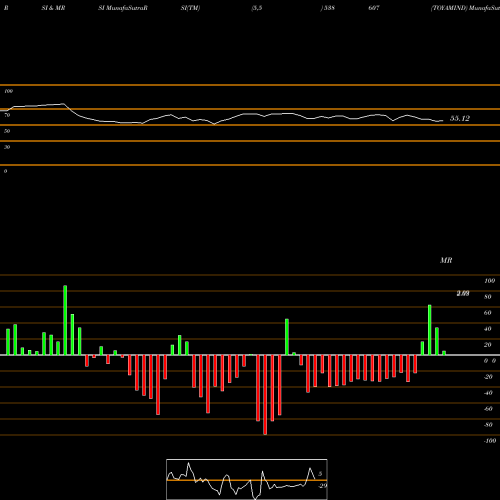Image resolution: width=500 pixels, height=500 pixels.
Task: Click the RSI axis label 30
Action: pyautogui.click(x=7, y=147)
